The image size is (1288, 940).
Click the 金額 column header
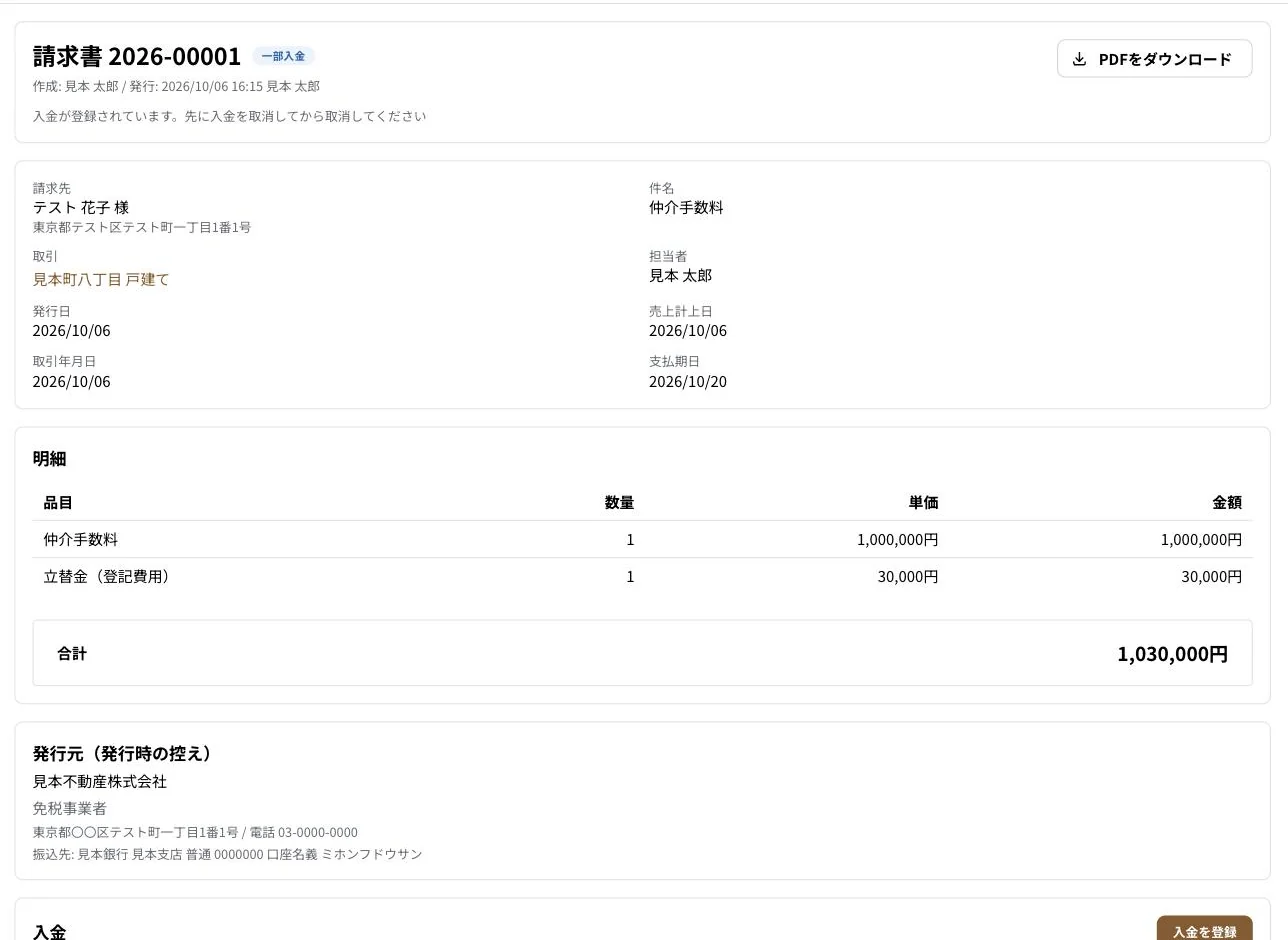1227,502
